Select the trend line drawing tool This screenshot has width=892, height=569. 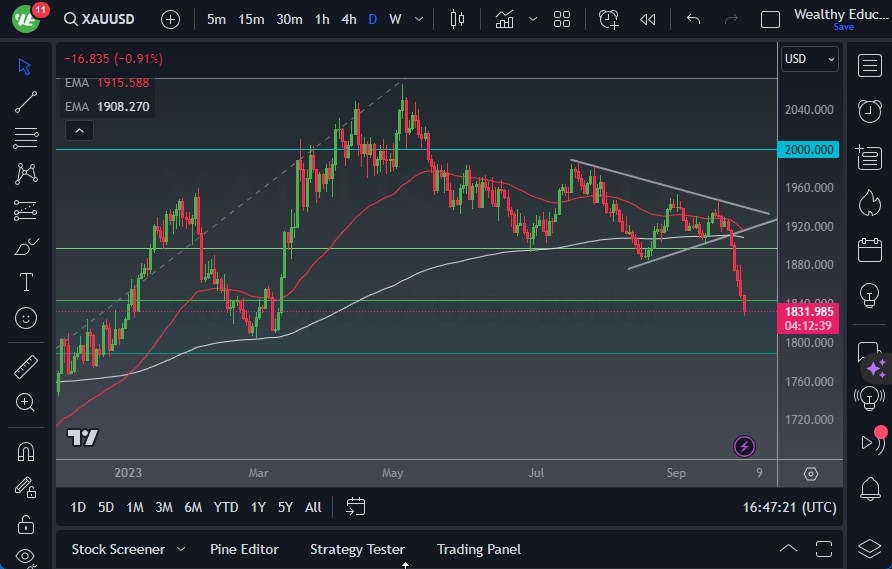26,102
